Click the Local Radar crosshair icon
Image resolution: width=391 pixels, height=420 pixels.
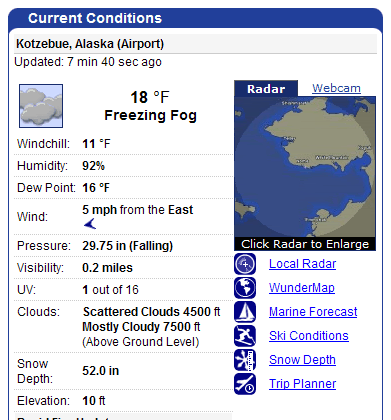pyautogui.click(x=245, y=264)
